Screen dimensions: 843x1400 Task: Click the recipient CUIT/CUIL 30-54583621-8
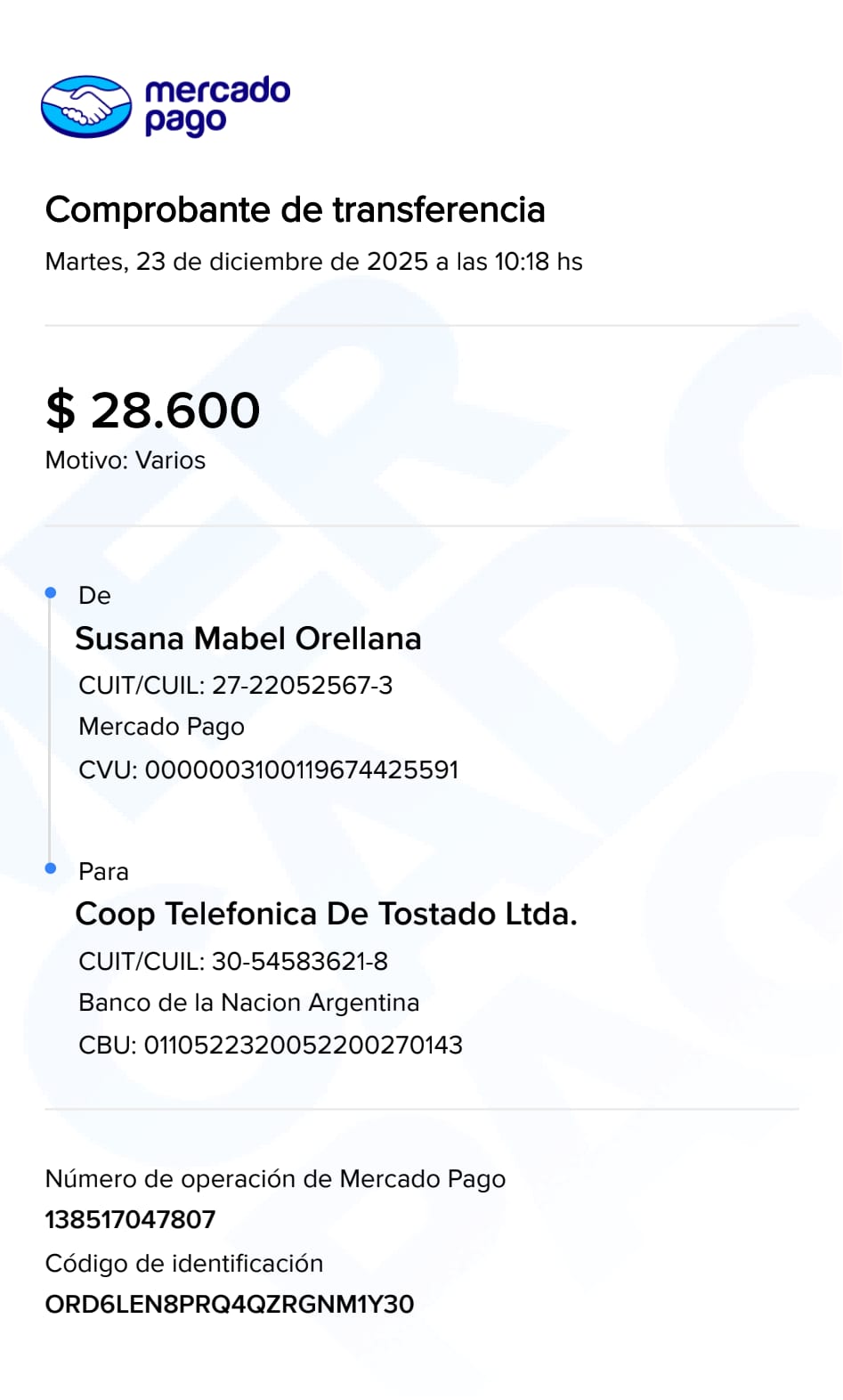(233, 962)
